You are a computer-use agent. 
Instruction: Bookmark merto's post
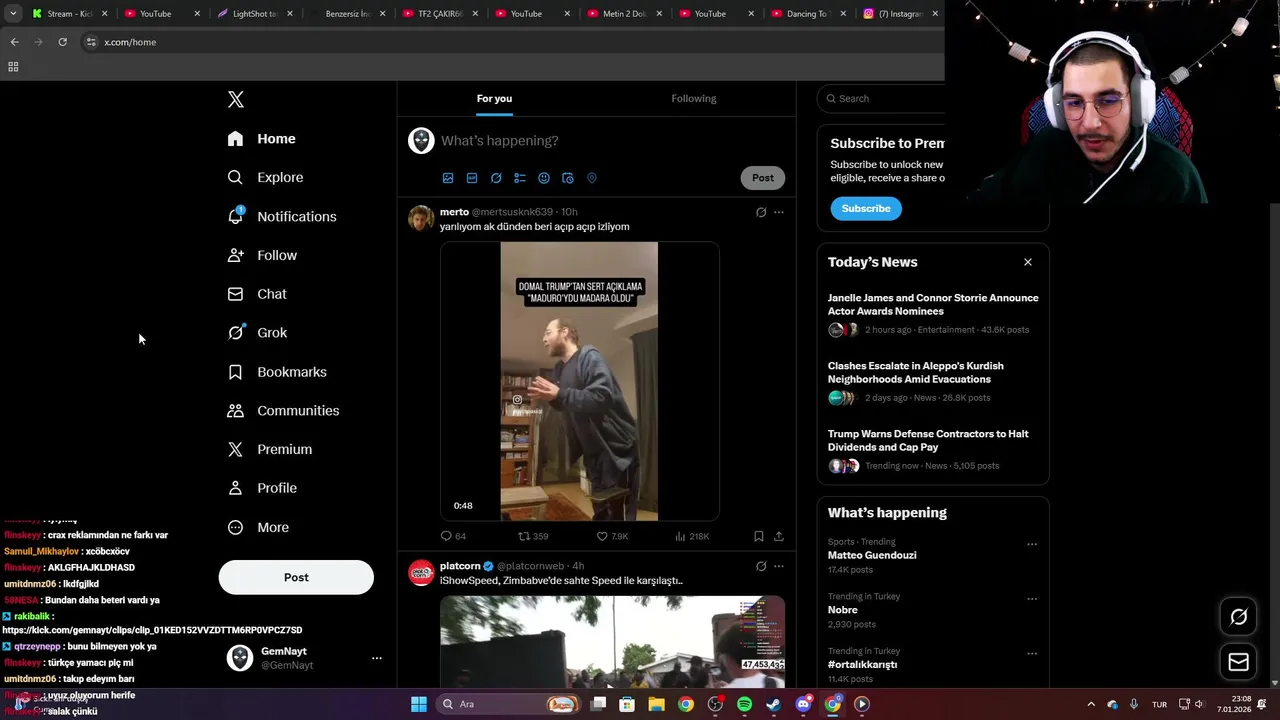point(759,536)
